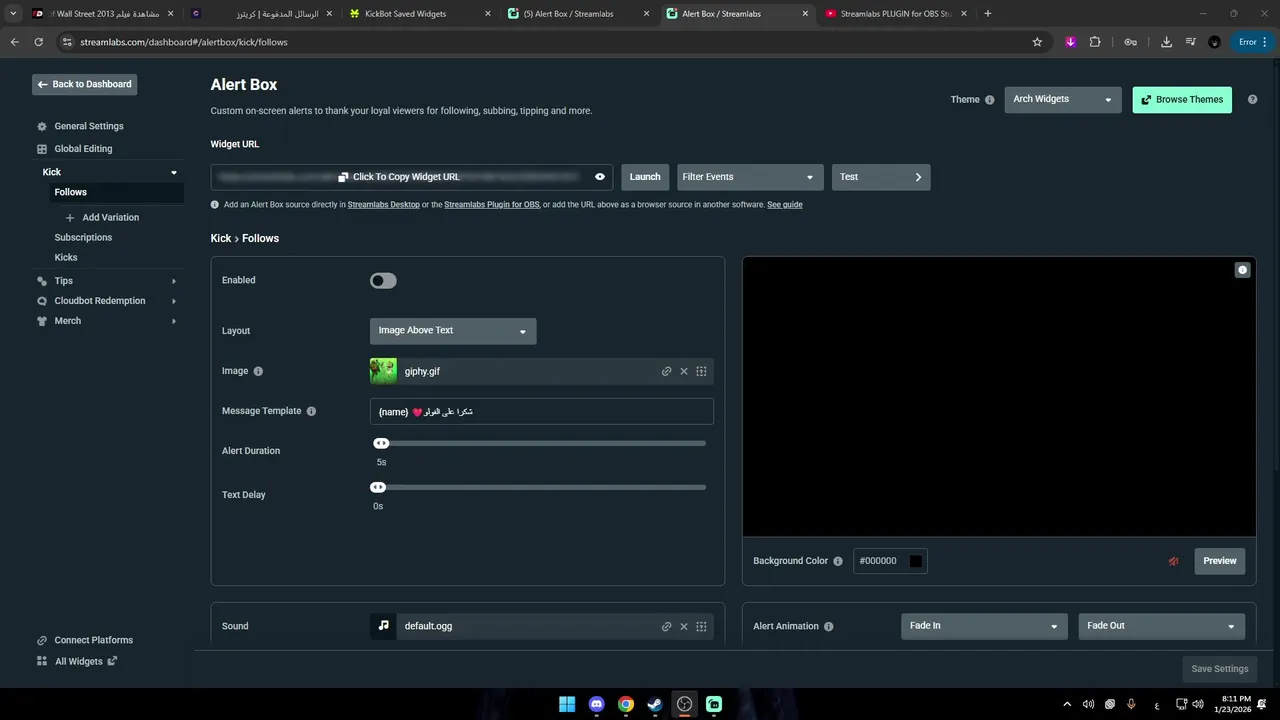Image resolution: width=1280 pixels, height=720 pixels.
Task: Click the default.ogg music note icon
Action: (383, 626)
